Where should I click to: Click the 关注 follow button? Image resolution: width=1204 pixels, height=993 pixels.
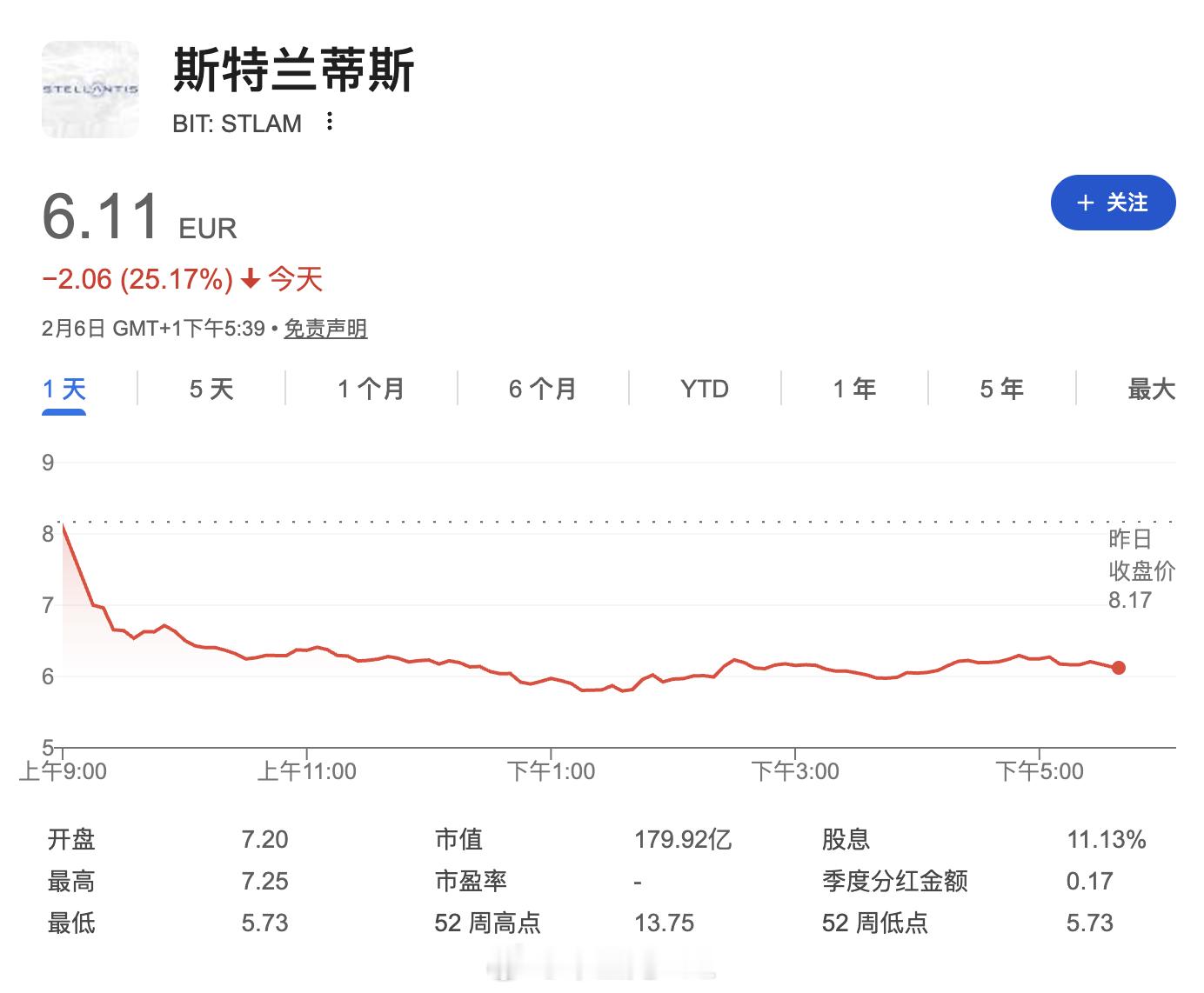tap(1113, 203)
